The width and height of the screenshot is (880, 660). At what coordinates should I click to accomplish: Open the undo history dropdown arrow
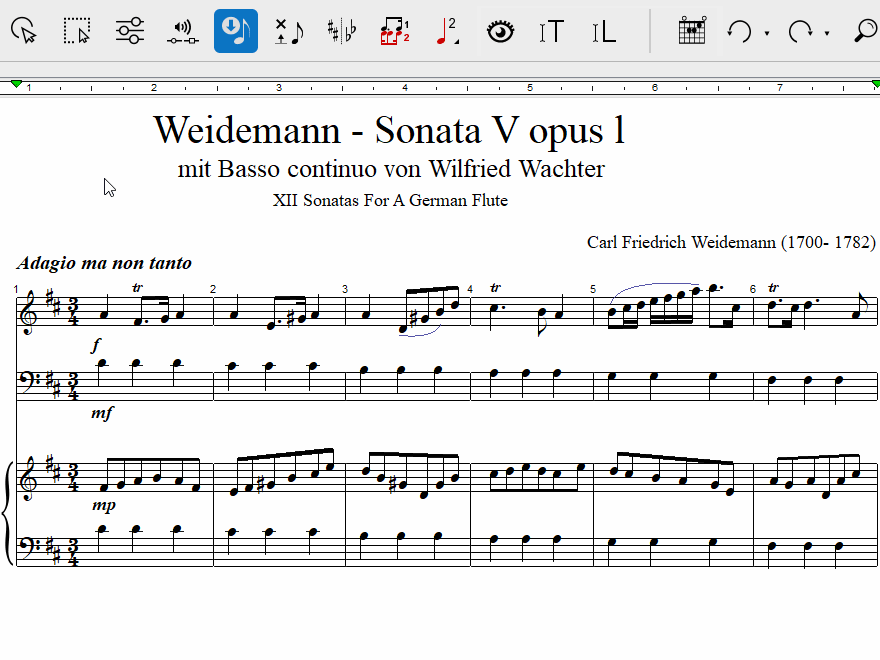pyautogui.click(x=767, y=33)
